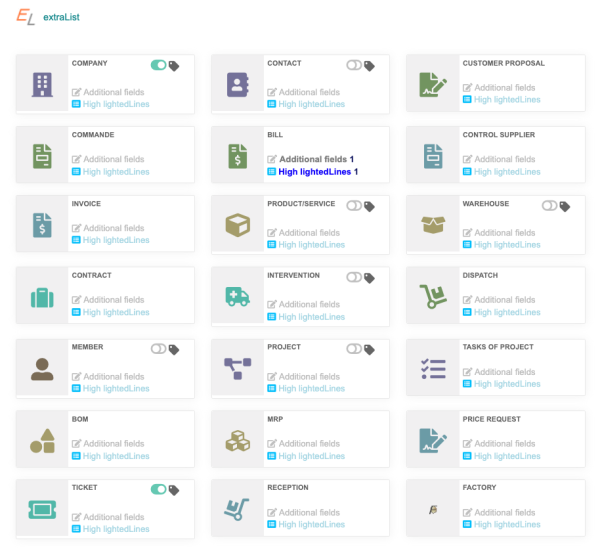Screen dimensions: 600x551
Task: Enable the Contact toggle switch
Action: [353, 66]
